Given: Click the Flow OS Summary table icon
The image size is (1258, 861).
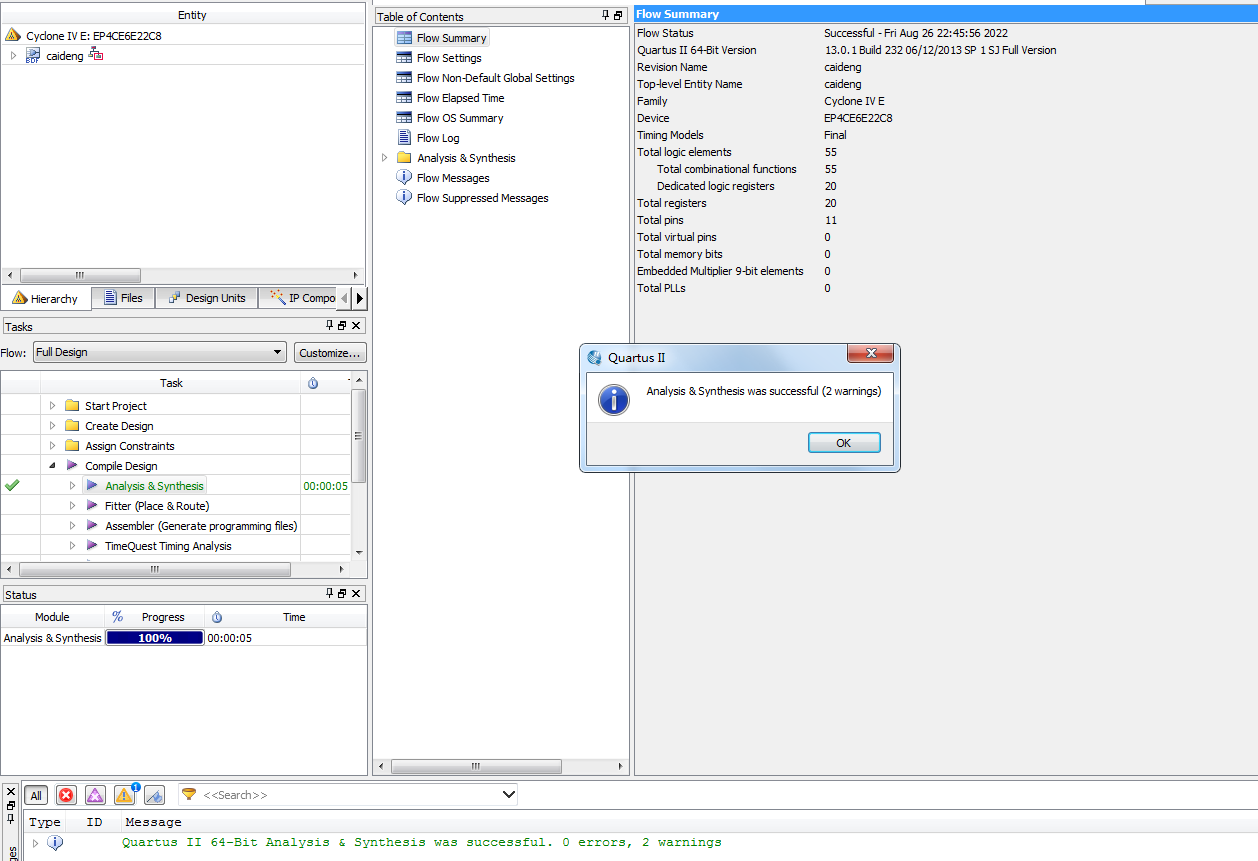Looking at the screenshot, I should [404, 118].
